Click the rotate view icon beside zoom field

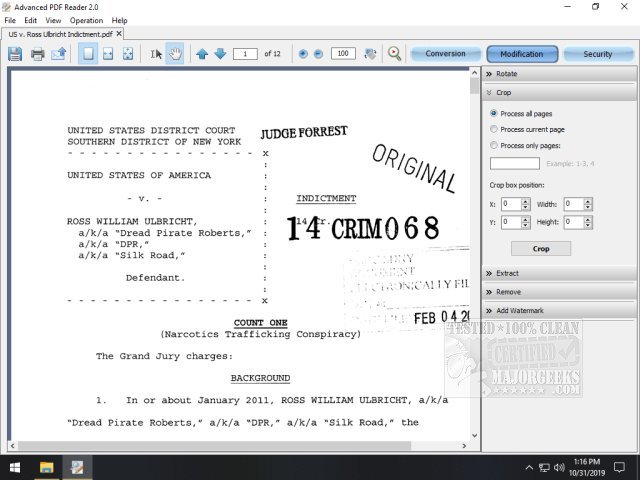[370, 54]
